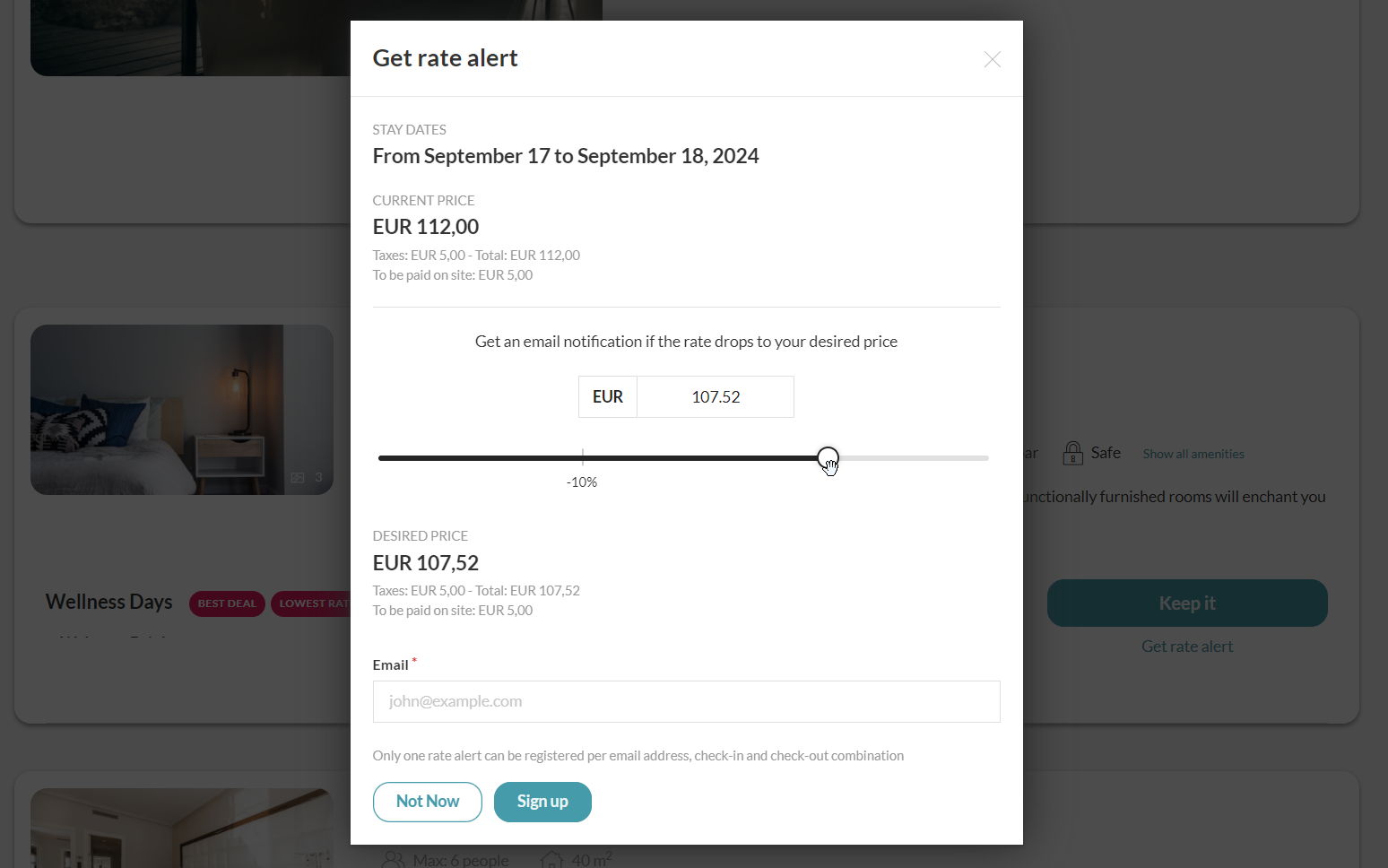
Task: Click the unfilled right end of the slider track
Action: coord(950,458)
